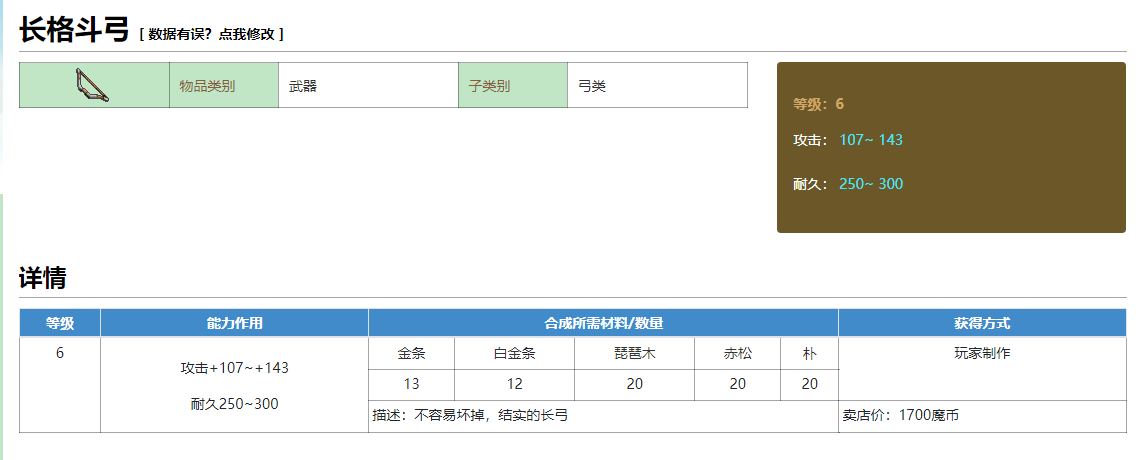Click the 卖店价：1700魔币 cell
The image size is (1140, 460).
900,415
